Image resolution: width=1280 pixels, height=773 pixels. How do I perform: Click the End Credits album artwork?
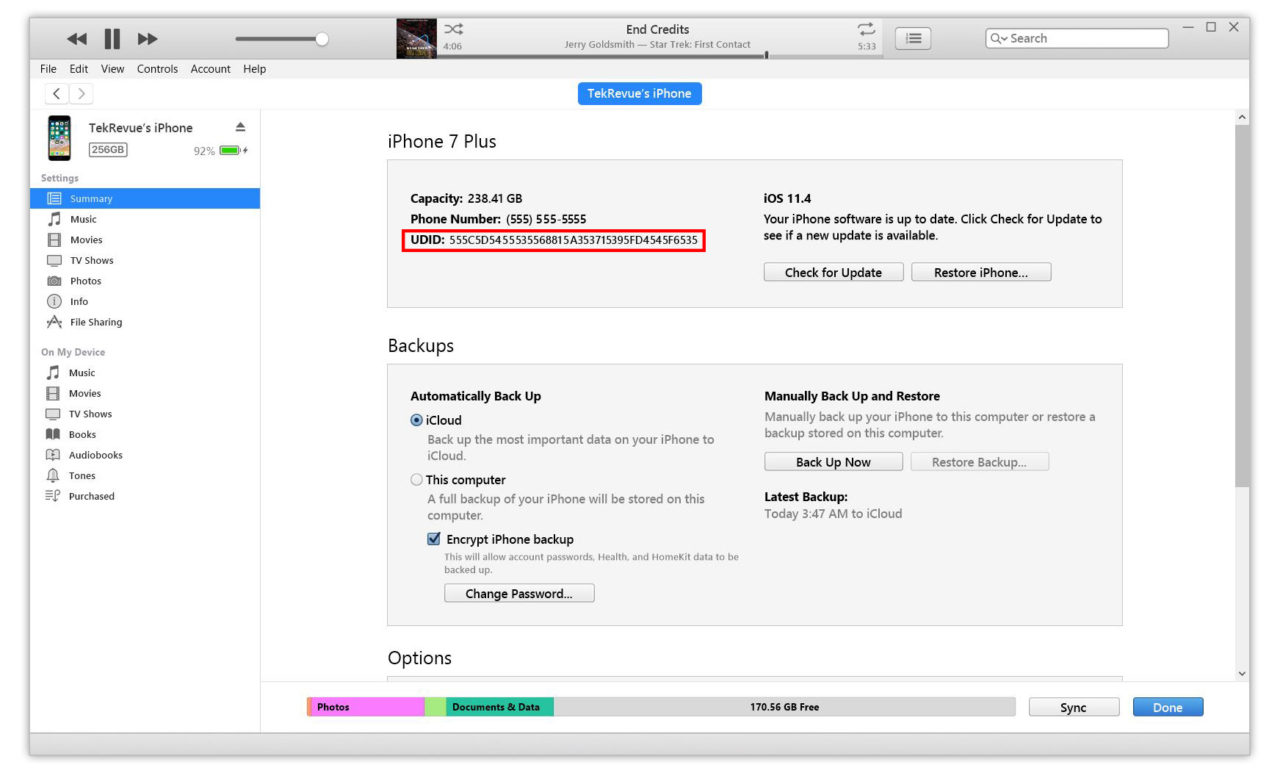tap(417, 38)
